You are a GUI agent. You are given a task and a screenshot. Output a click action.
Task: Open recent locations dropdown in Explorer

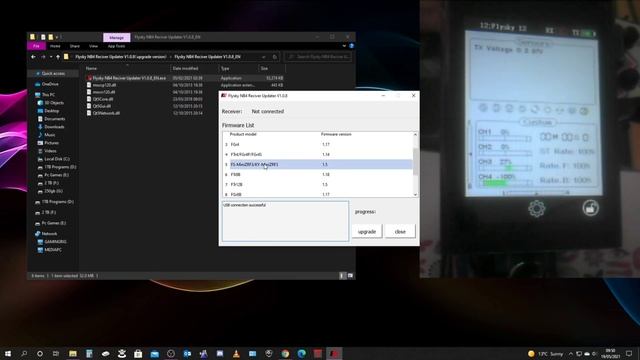pyautogui.click(x=51, y=57)
